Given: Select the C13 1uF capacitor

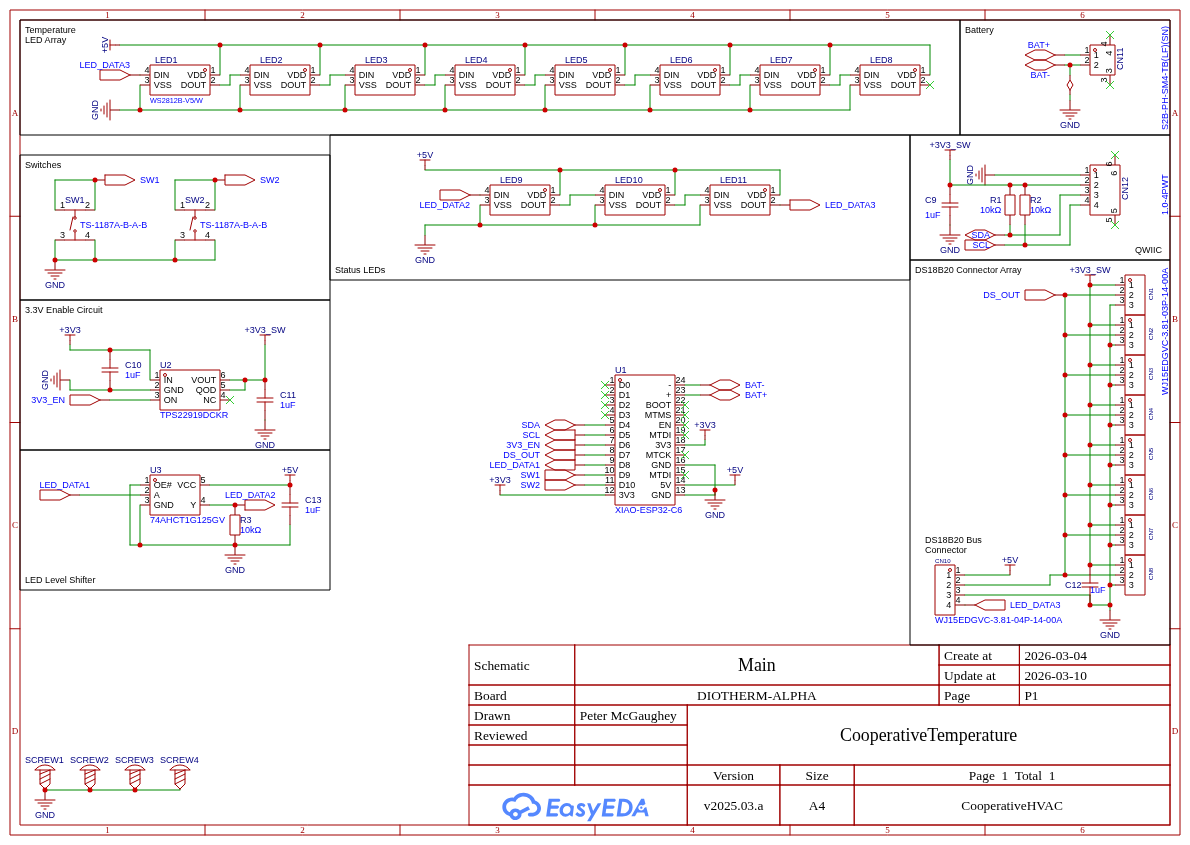Looking at the screenshot, I should (x=290, y=505).
